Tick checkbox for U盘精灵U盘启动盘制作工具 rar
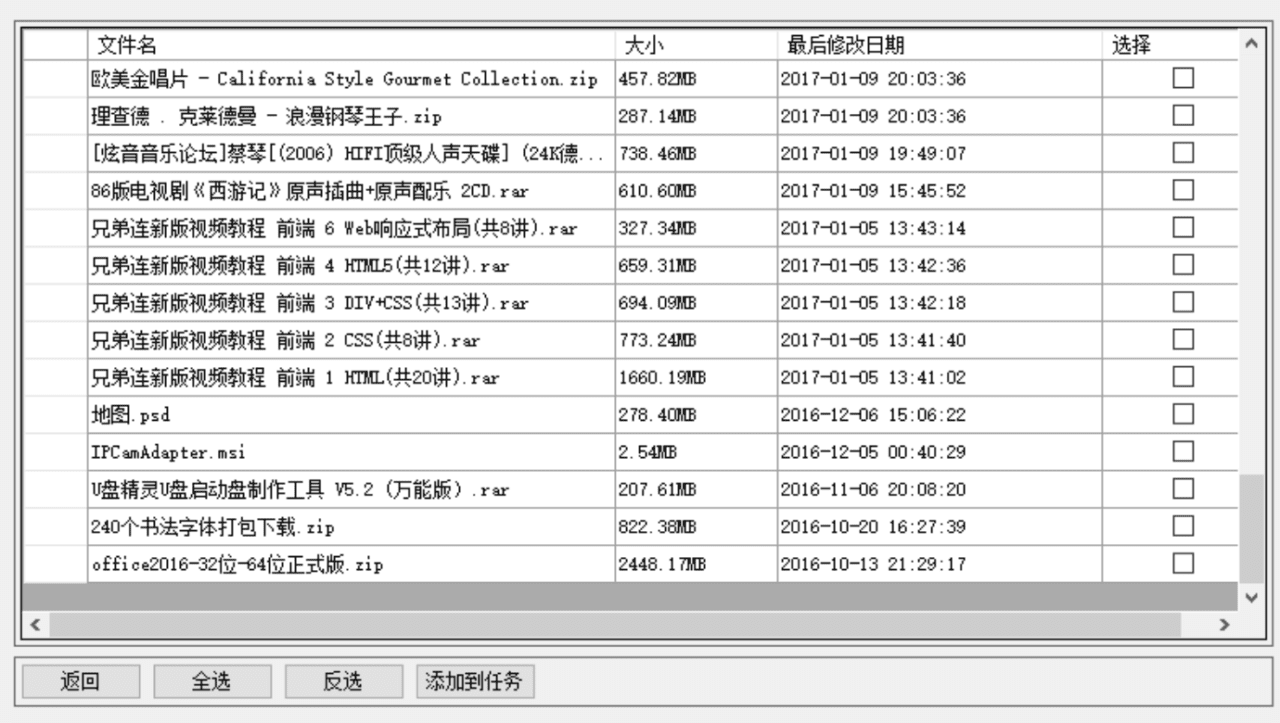The height and width of the screenshot is (723, 1280). [x=1183, y=489]
